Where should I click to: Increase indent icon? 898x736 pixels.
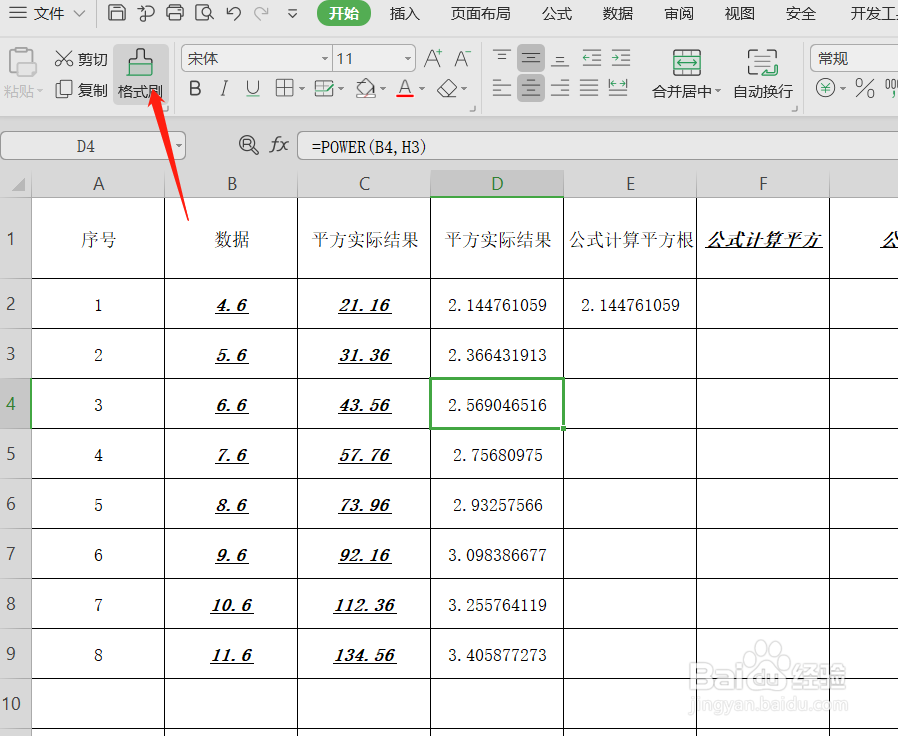point(621,58)
